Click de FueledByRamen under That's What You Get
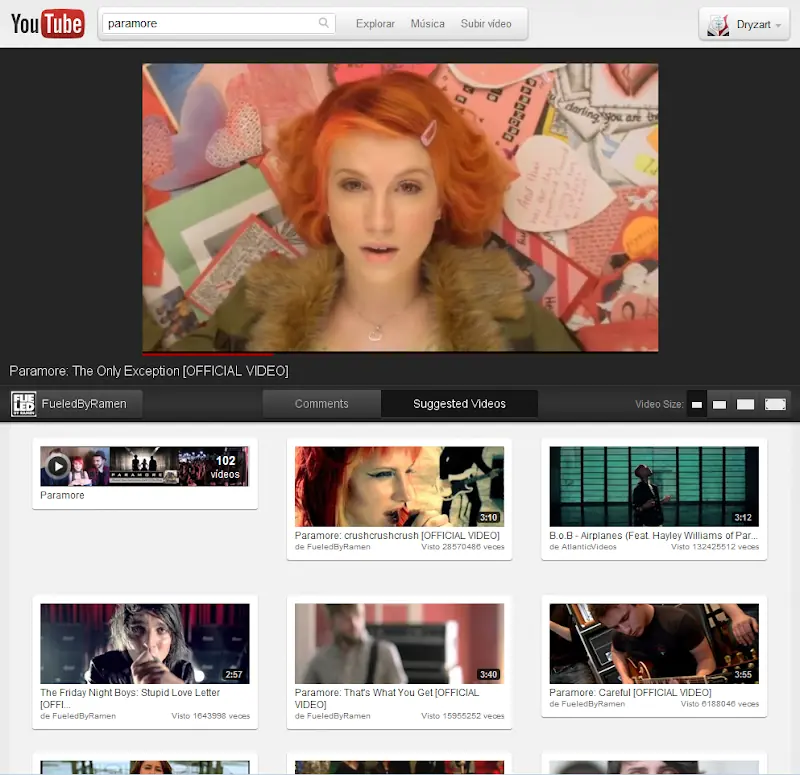The width and height of the screenshot is (800, 775). tap(333, 716)
